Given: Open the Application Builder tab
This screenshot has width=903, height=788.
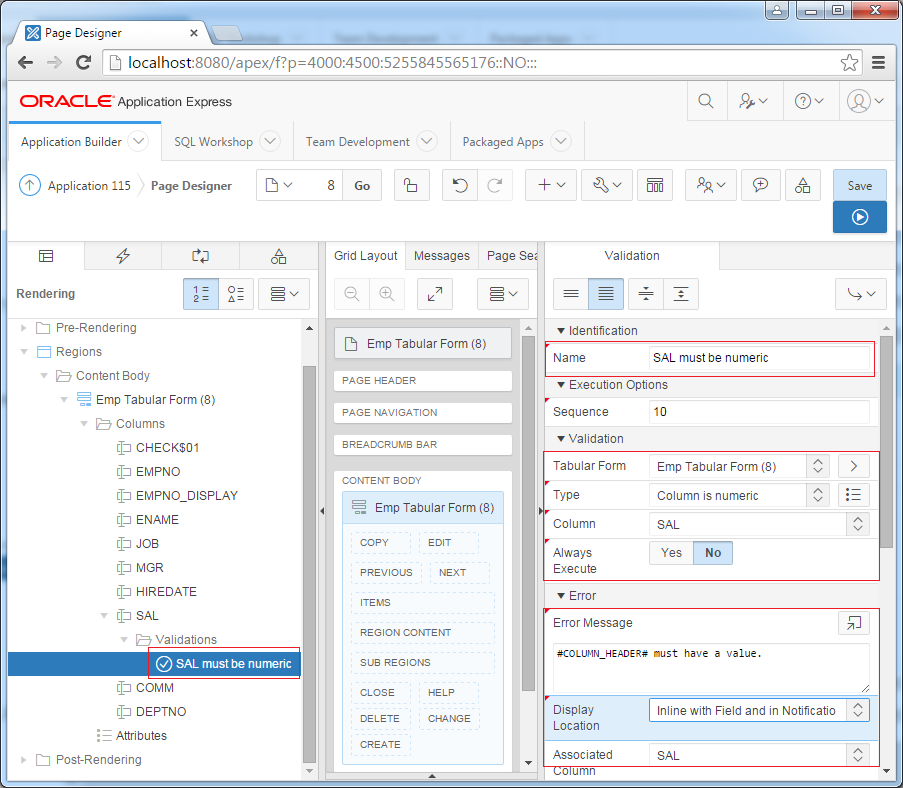Looking at the screenshot, I should (x=71, y=142).
